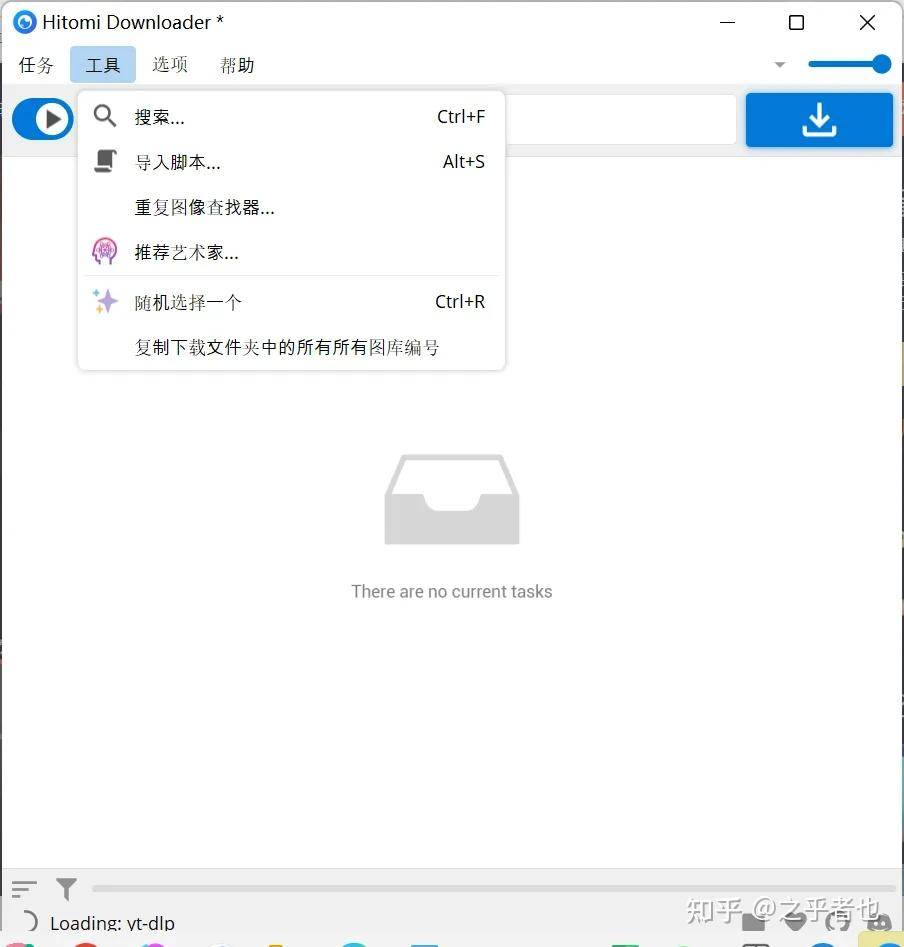Maximize the Hitomi Downloader window

[x=797, y=22]
